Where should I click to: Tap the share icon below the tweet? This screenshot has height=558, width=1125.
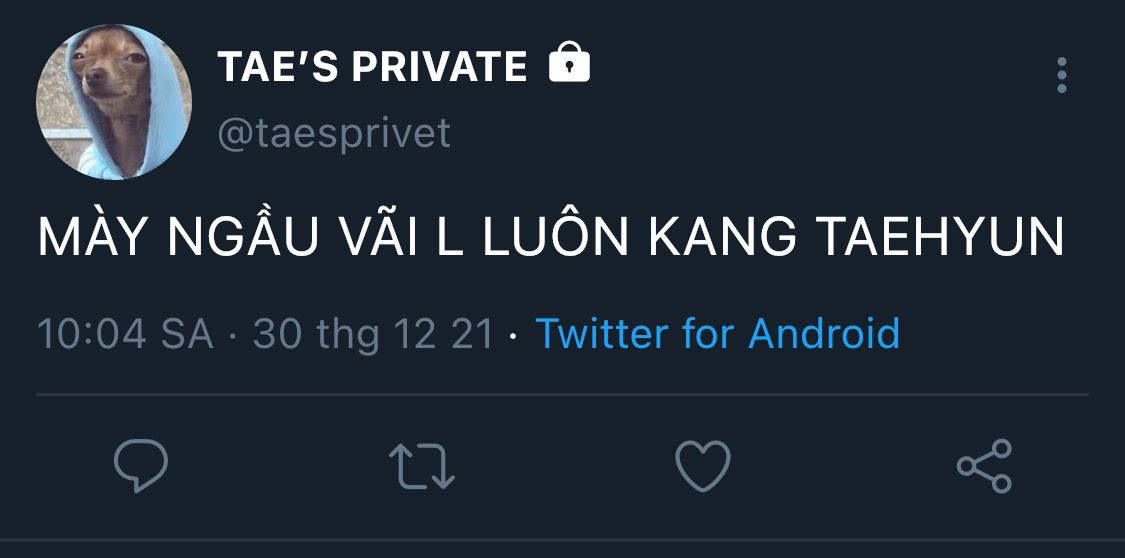pyautogui.click(x=984, y=466)
